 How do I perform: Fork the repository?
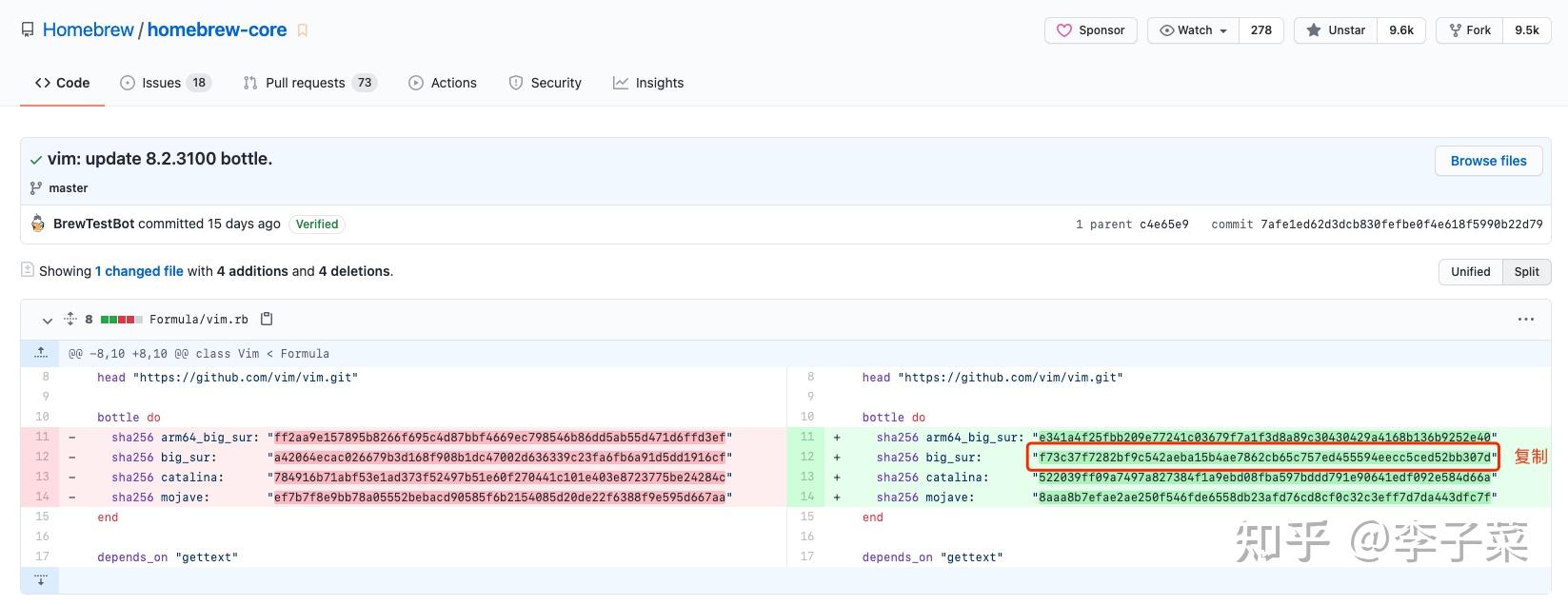[1470, 30]
